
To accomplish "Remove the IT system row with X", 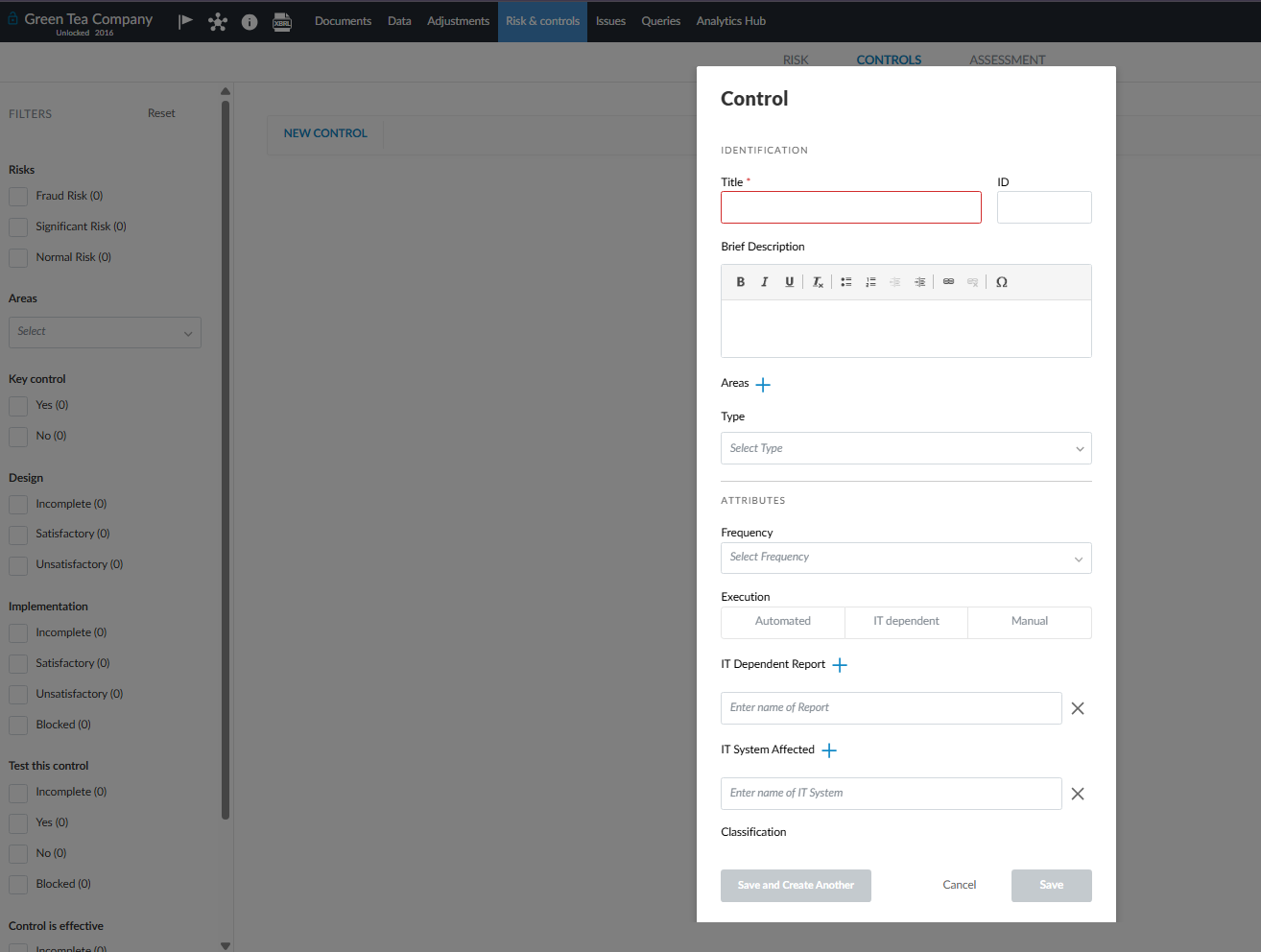I will [x=1078, y=794].
